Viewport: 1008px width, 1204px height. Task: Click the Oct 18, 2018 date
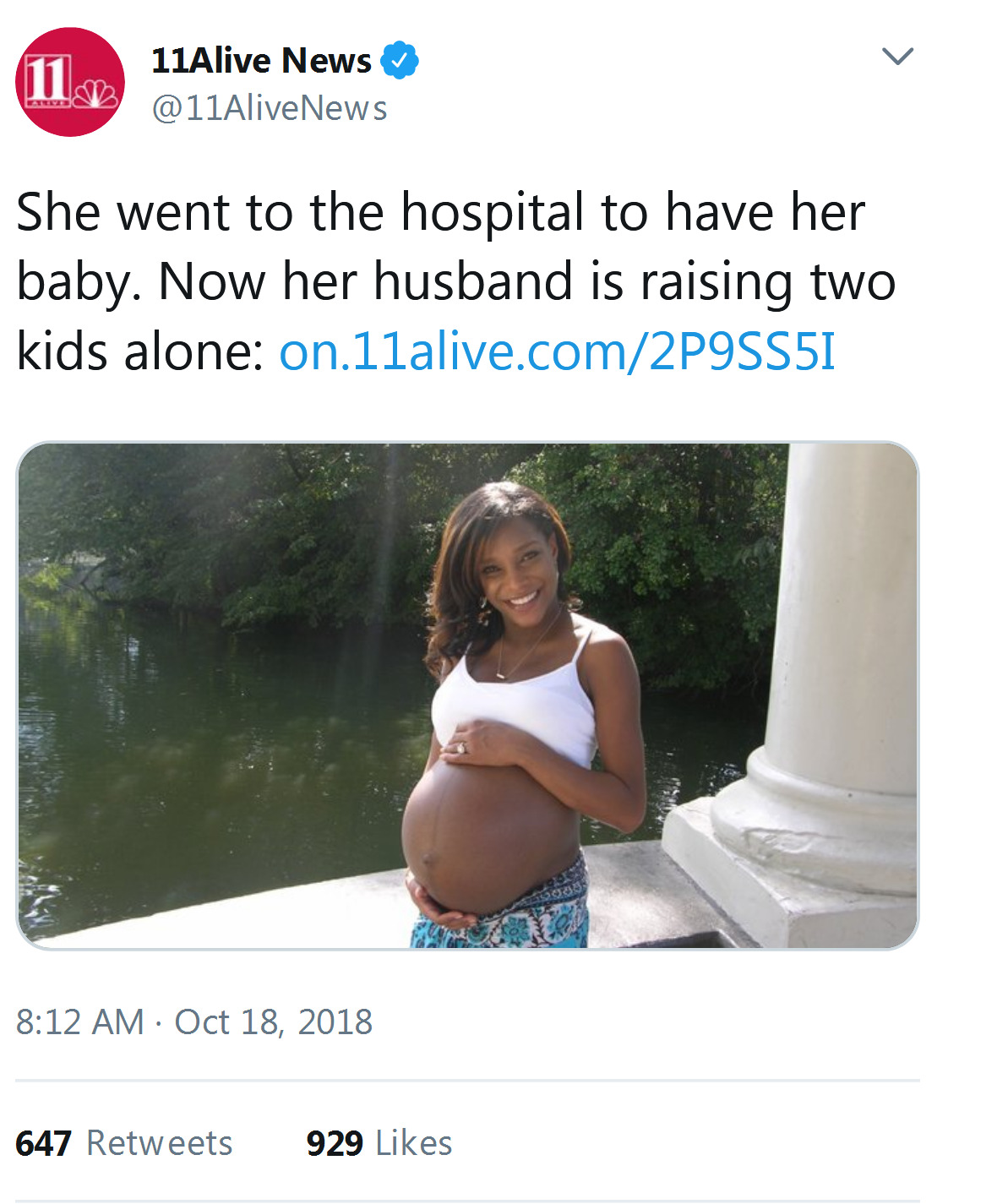pyautogui.click(x=273, y=1021)
